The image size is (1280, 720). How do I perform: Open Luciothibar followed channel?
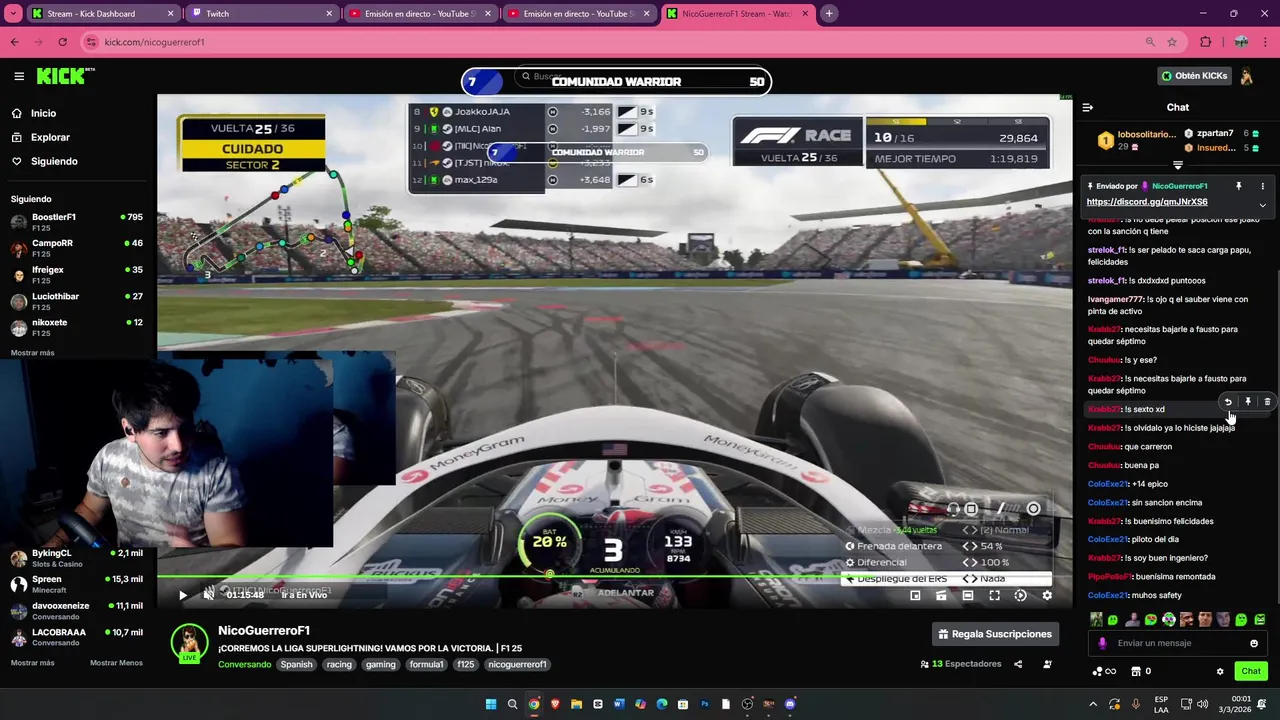click(x=78, y=301)
